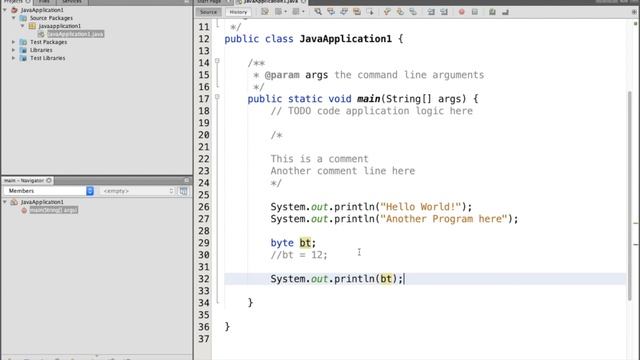
Task: Select Source Packages folder
Action: (x=51, y=18)
